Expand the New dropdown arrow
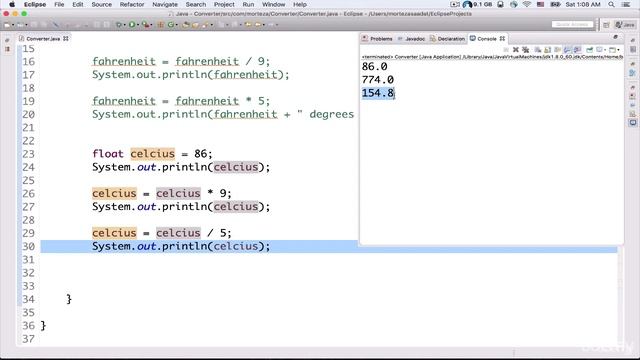The height and width of the screenshot is (360, 640). click(x=13, y=25)
